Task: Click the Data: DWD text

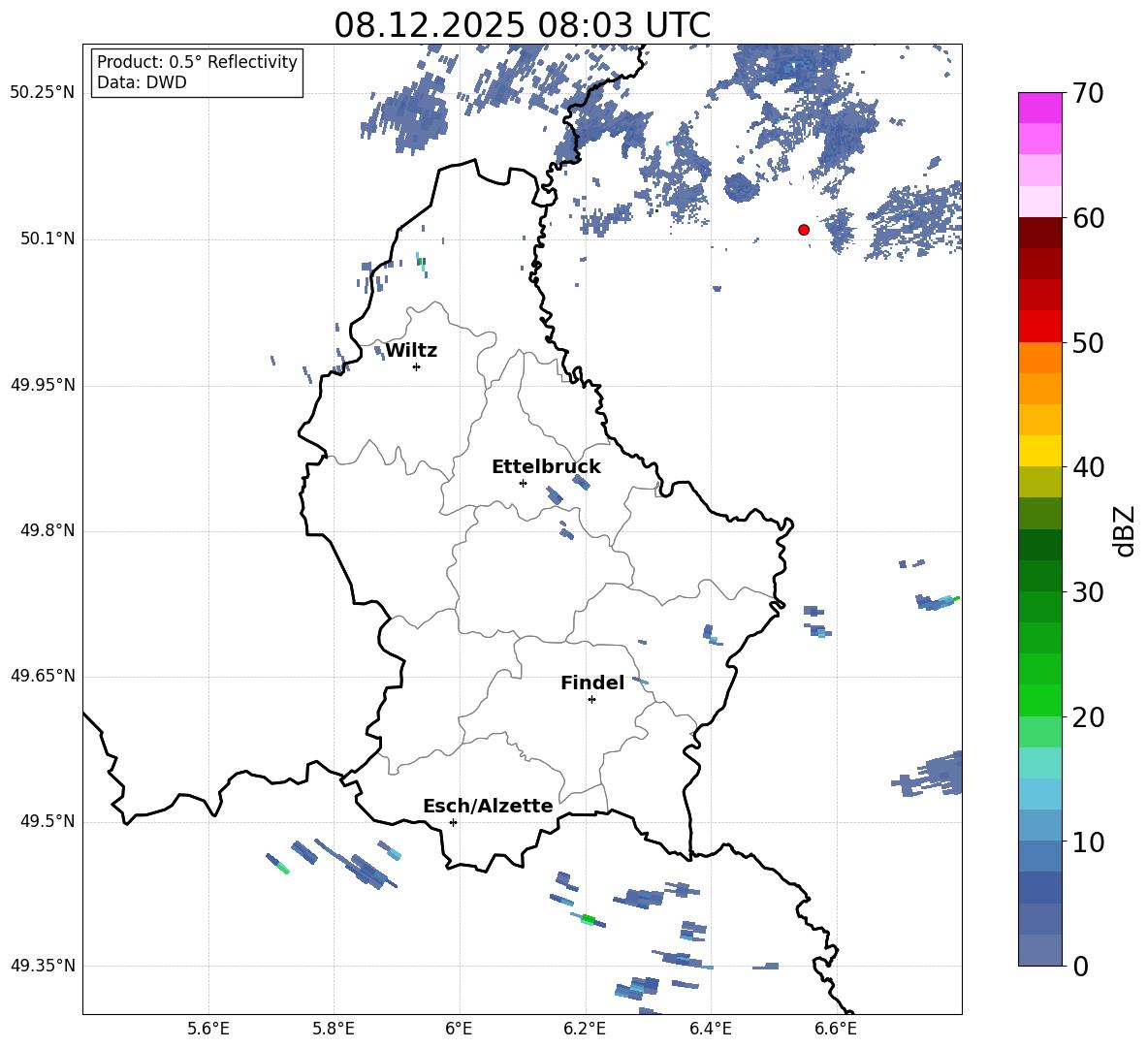Action: [x=142, y=82]
